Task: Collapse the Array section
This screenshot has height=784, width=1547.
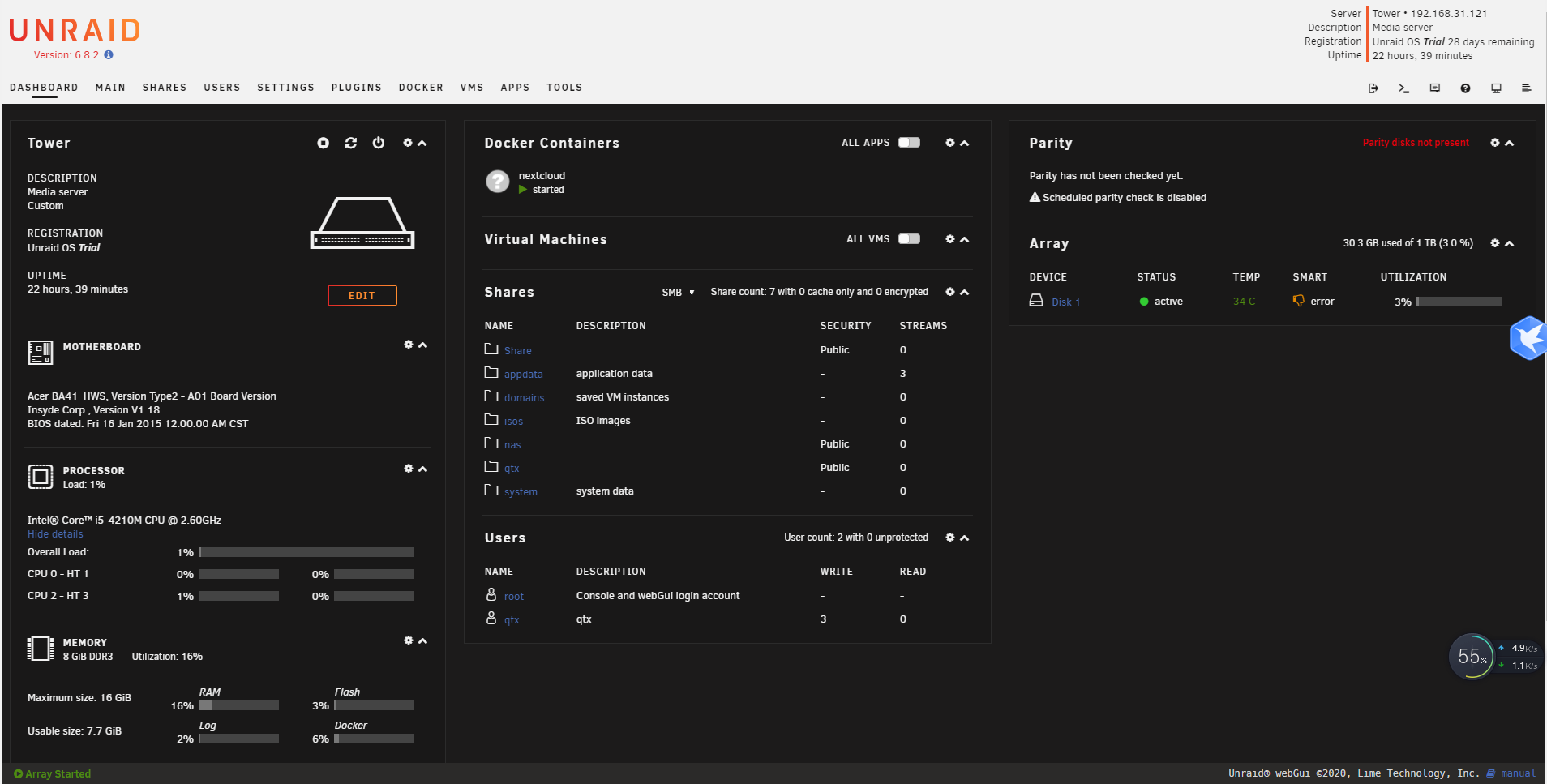Action: click(1510, 243)
